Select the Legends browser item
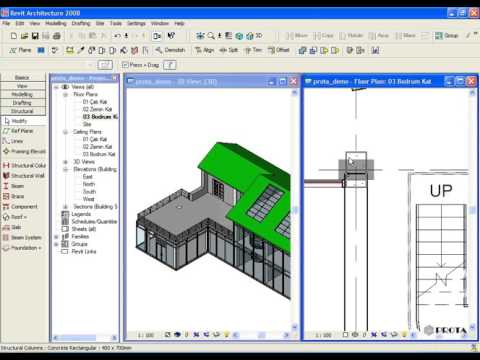 coord(81,214)
